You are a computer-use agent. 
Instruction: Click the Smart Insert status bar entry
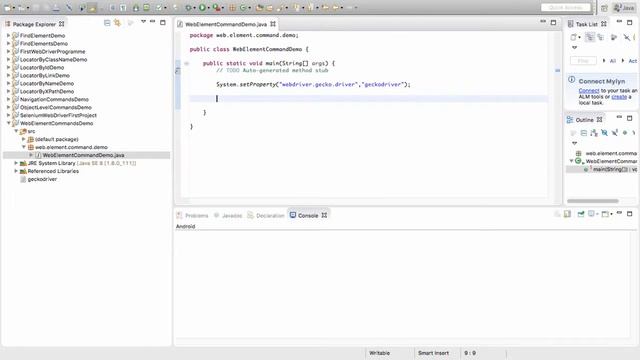433,353
